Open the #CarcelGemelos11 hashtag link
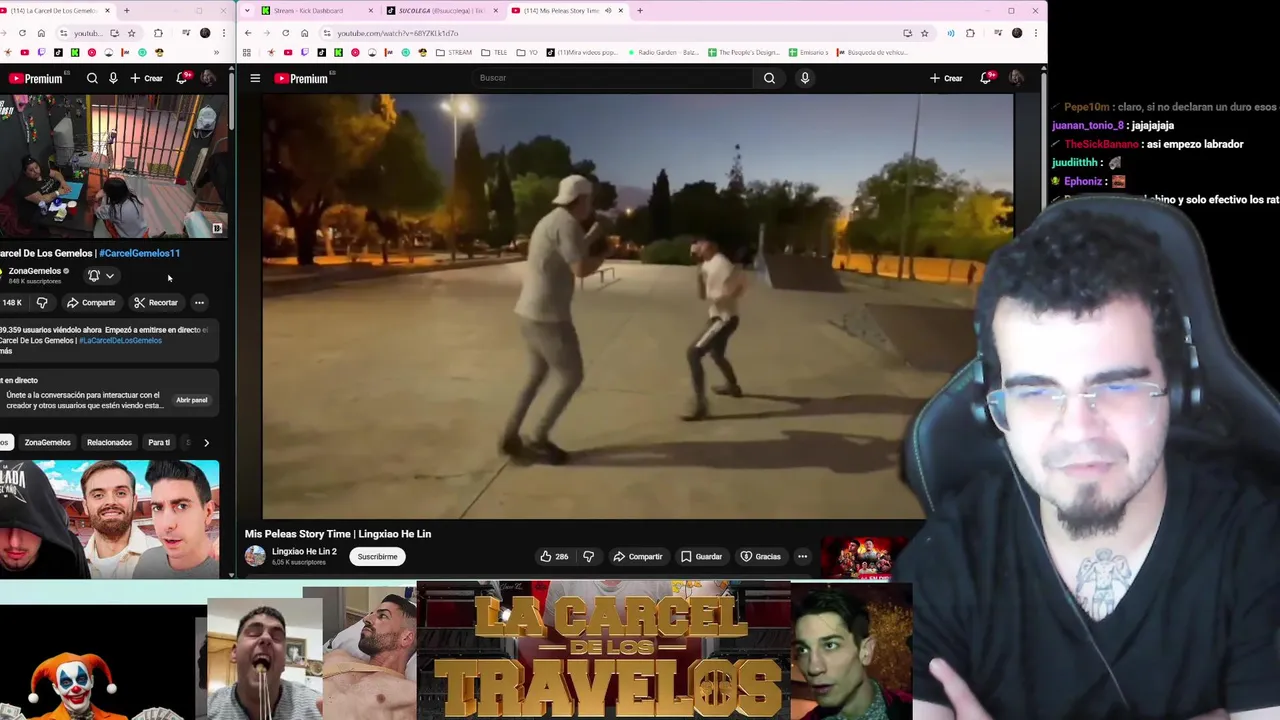Viewport: 1280px width, 720px height. (x=139, y=253)
